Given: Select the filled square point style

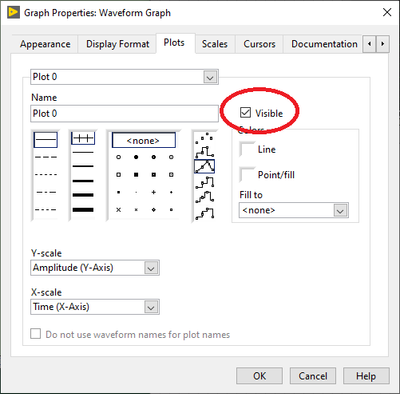Looking at the screenshot, I should 136,174.
